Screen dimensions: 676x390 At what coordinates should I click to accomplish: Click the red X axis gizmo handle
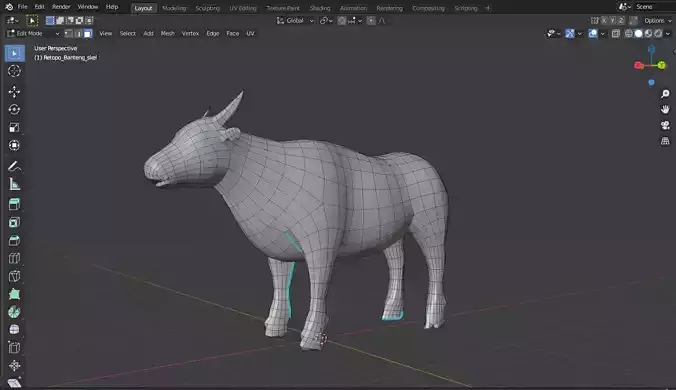coord(639,66)
